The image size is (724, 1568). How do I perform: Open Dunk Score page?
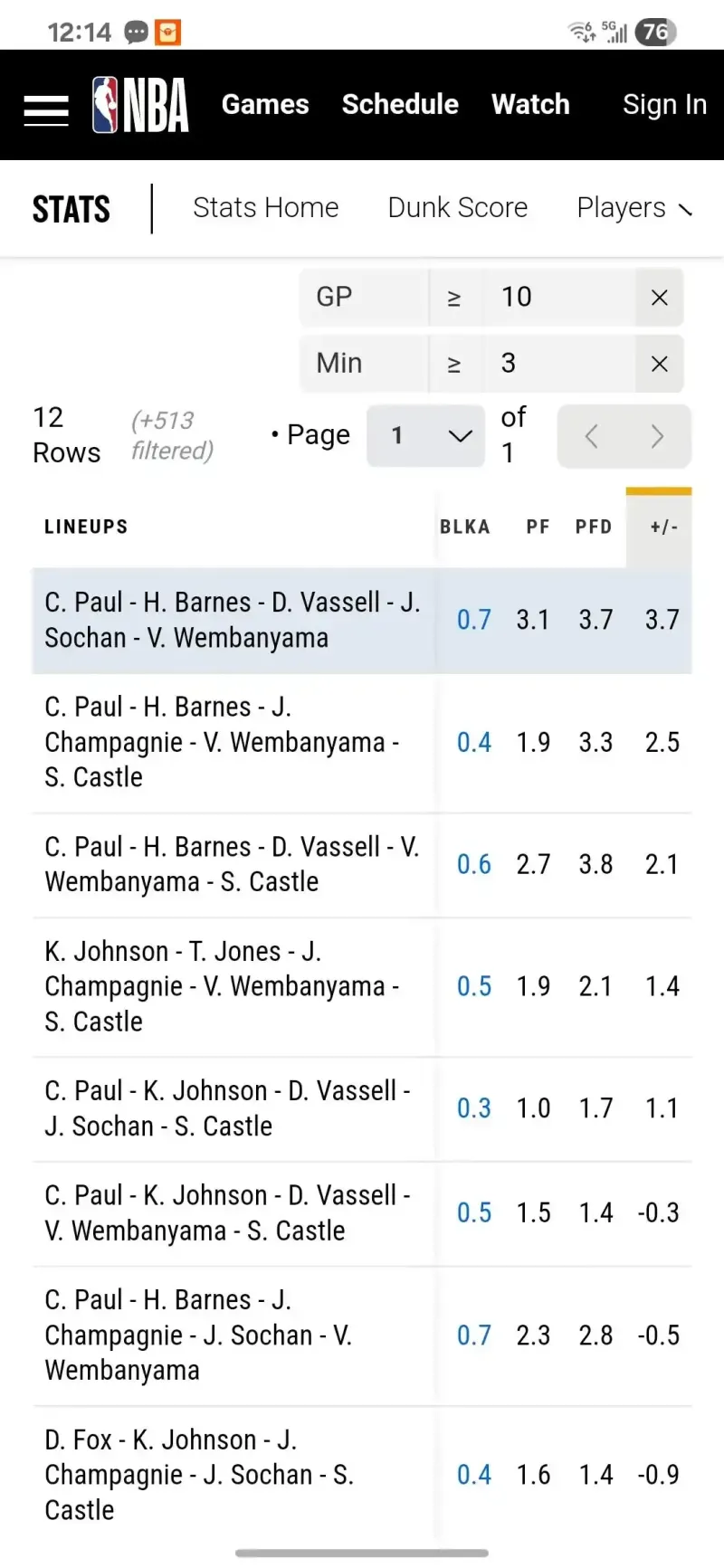[x=458, y=208]
